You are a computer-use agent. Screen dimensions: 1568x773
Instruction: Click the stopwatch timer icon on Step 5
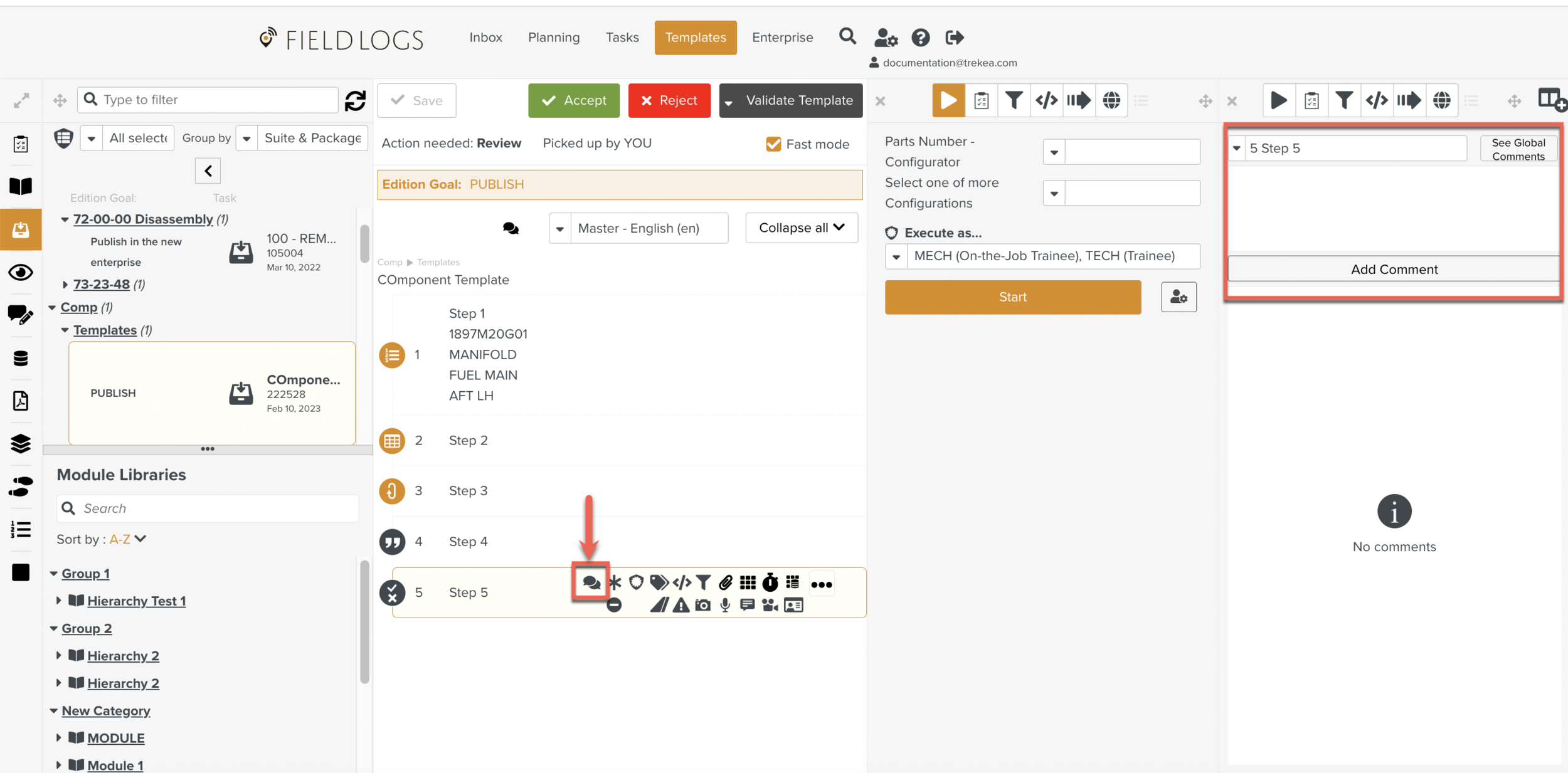(770, 583)
